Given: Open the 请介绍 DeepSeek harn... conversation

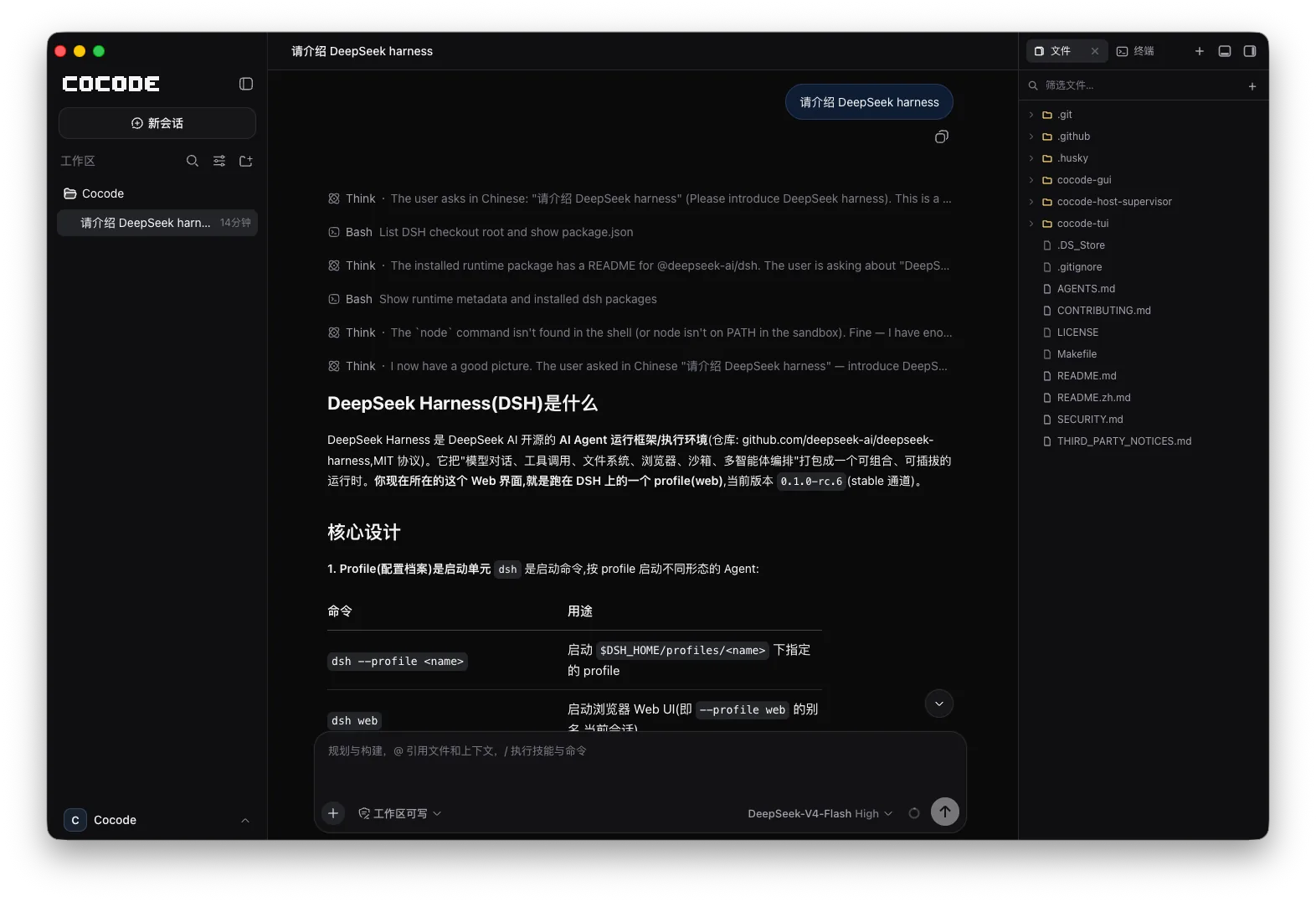Looking at the screenshot, I should (157, 223).
